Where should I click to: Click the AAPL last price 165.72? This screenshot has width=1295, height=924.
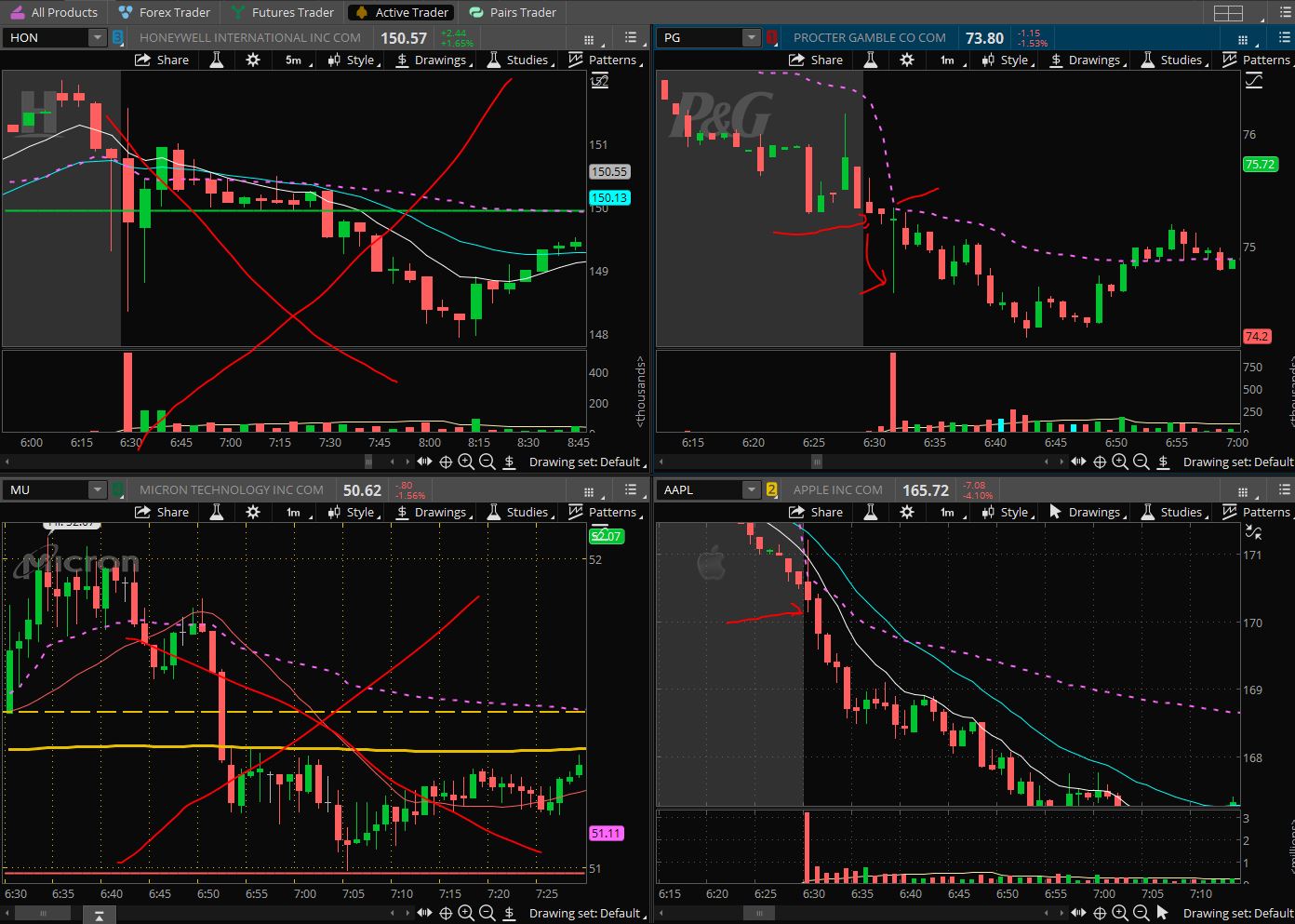pyautogui.click(x=925, y=489)
